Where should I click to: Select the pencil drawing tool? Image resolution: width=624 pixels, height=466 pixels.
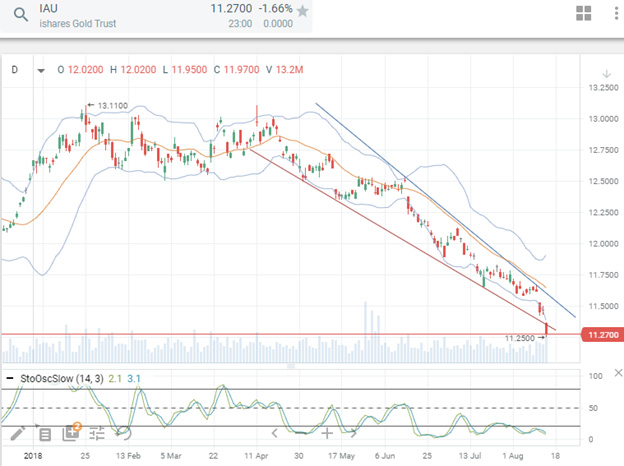pos(18,433)
